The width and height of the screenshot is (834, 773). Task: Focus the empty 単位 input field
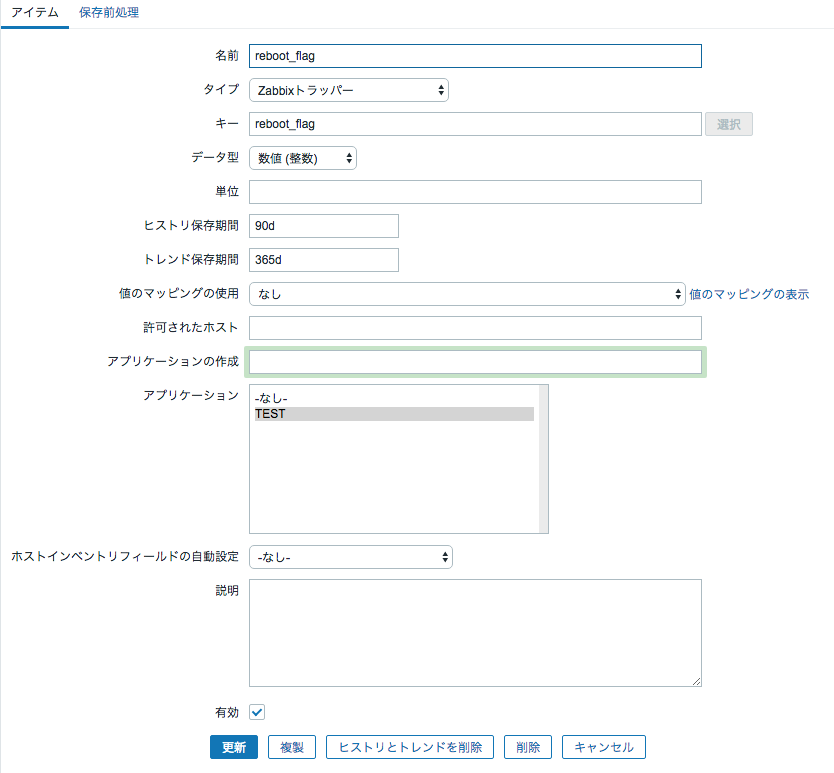coord(475,191)
